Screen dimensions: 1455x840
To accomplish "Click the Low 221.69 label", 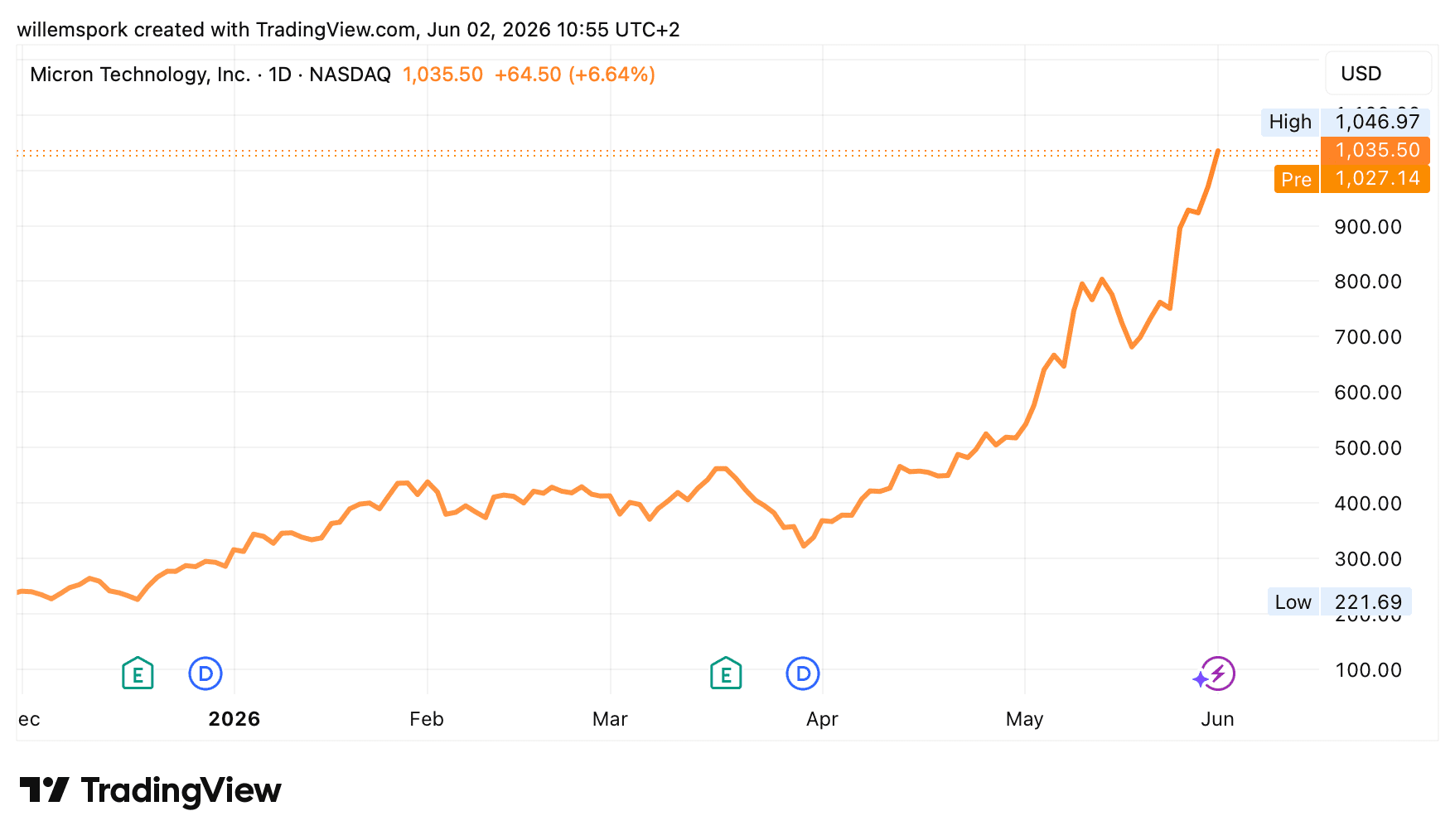I will (1339, 602).
